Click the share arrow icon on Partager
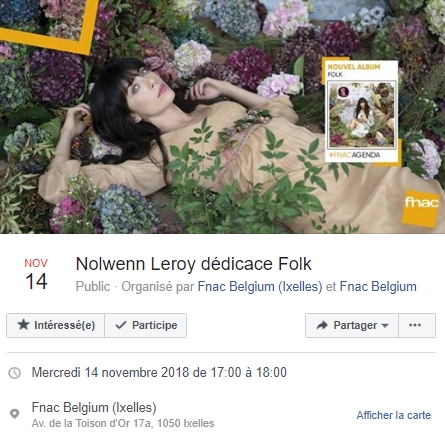 point(322,325)
